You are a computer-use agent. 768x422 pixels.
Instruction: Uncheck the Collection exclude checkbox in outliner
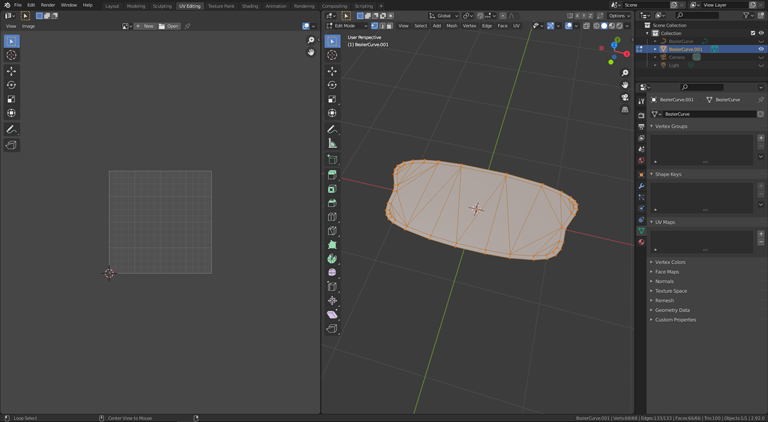pyautogui.click(x=753, y=33)
